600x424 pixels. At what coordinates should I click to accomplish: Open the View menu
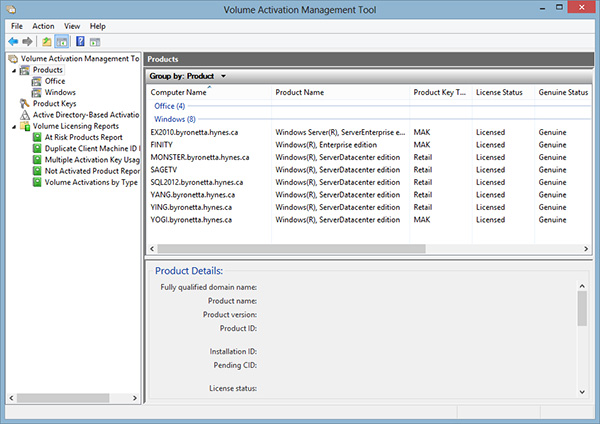pyautogui.click(x=72, y=25)
